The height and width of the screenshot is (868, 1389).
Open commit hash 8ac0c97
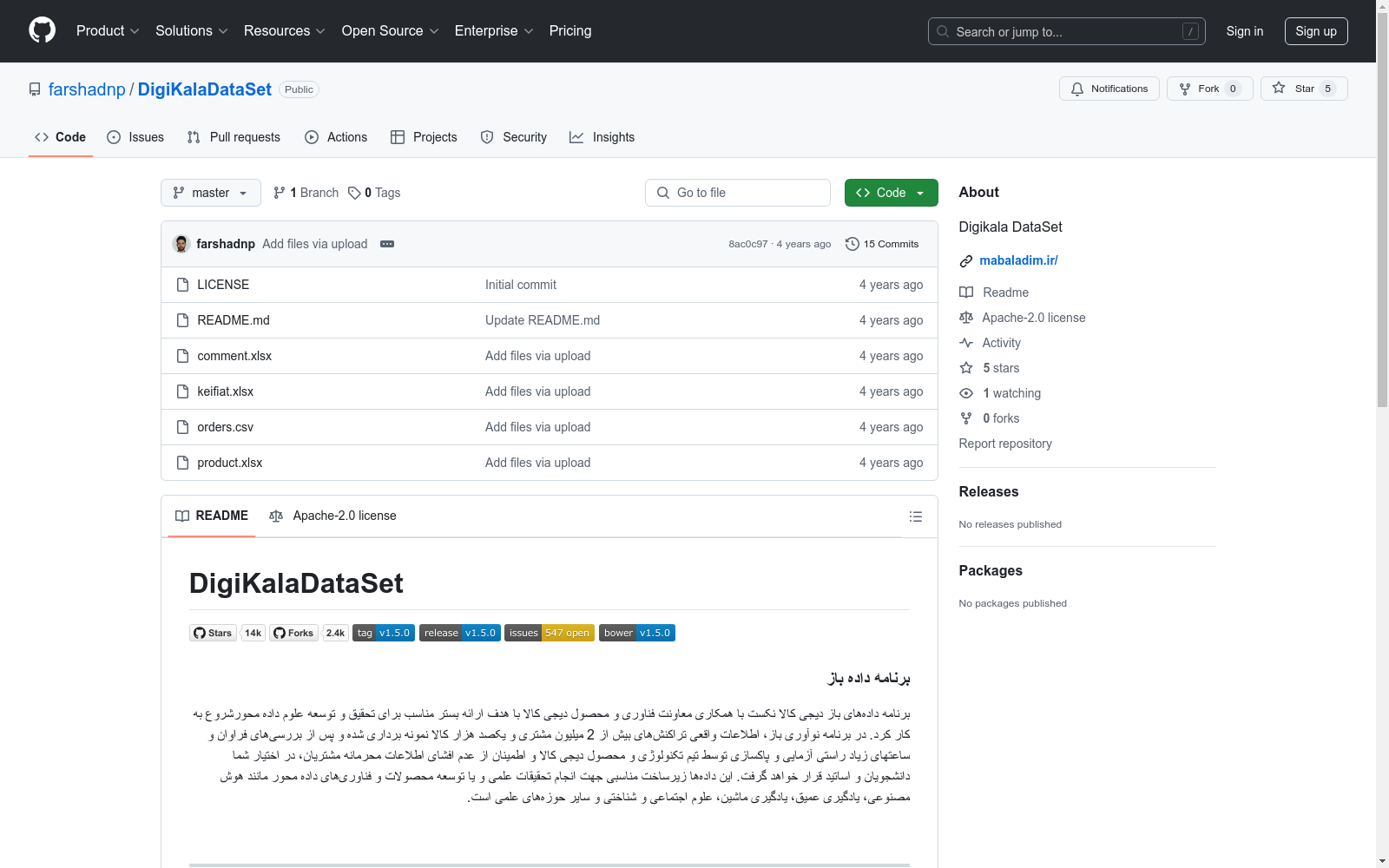(x=748, y=244)
